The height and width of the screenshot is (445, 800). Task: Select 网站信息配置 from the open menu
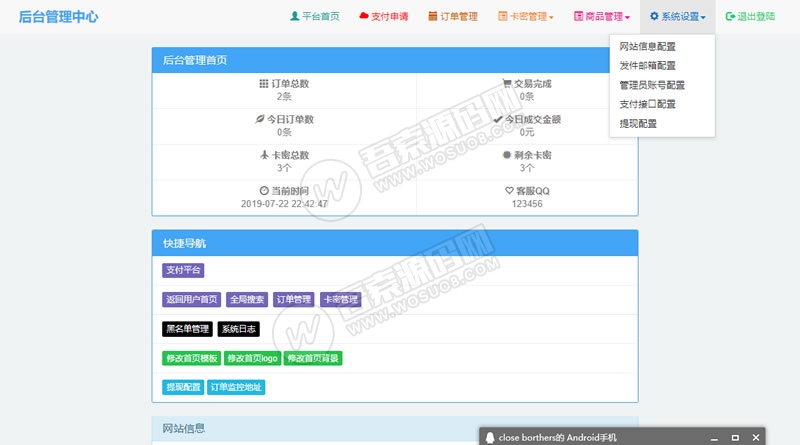tap(647, 47)
